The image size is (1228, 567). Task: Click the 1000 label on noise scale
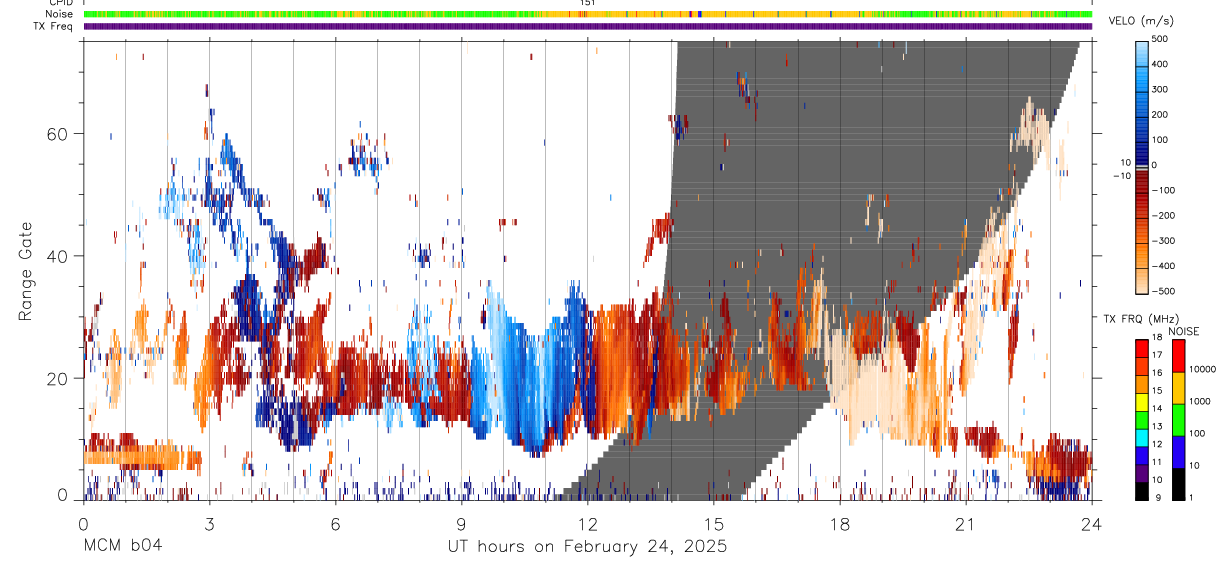1201,402
